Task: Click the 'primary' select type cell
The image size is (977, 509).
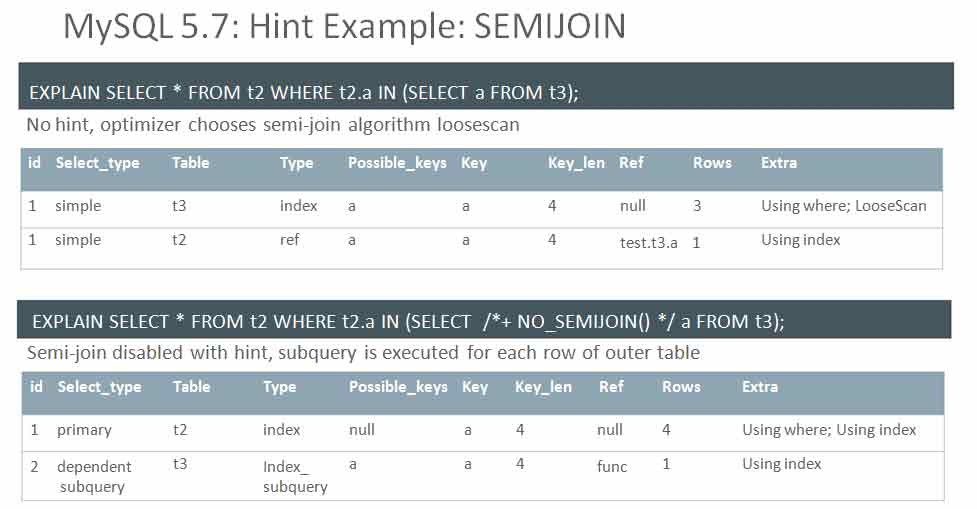Action: 84,430
